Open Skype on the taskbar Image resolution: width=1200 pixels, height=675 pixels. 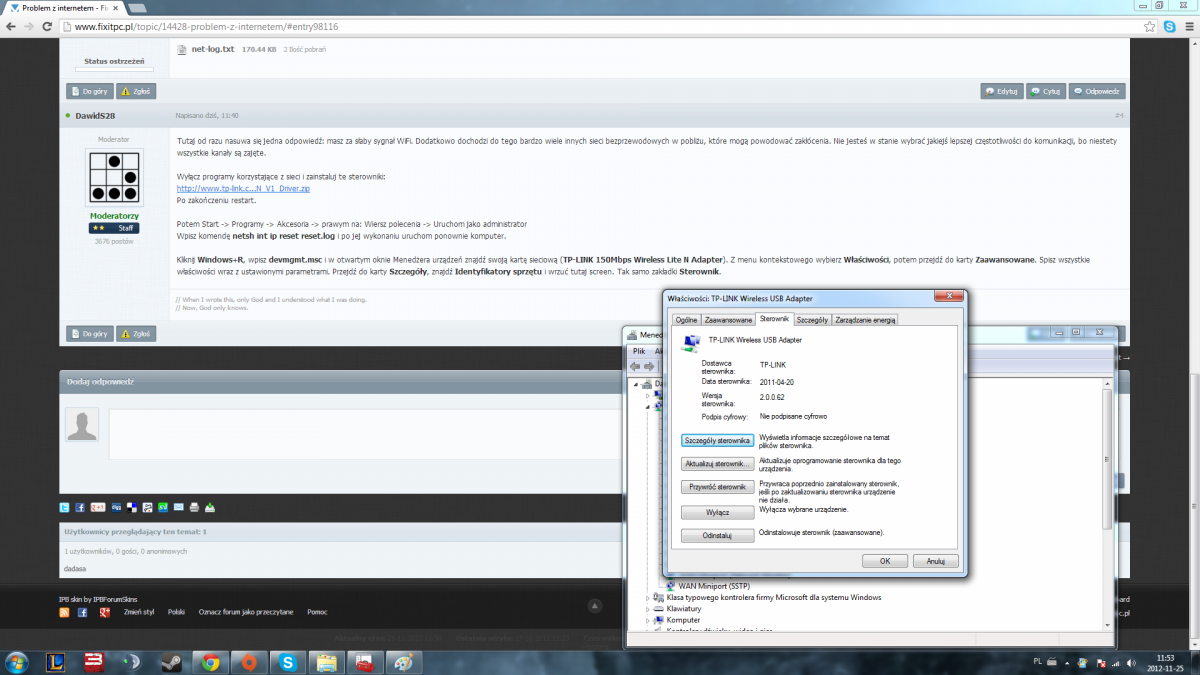click(x=288, y=661)
